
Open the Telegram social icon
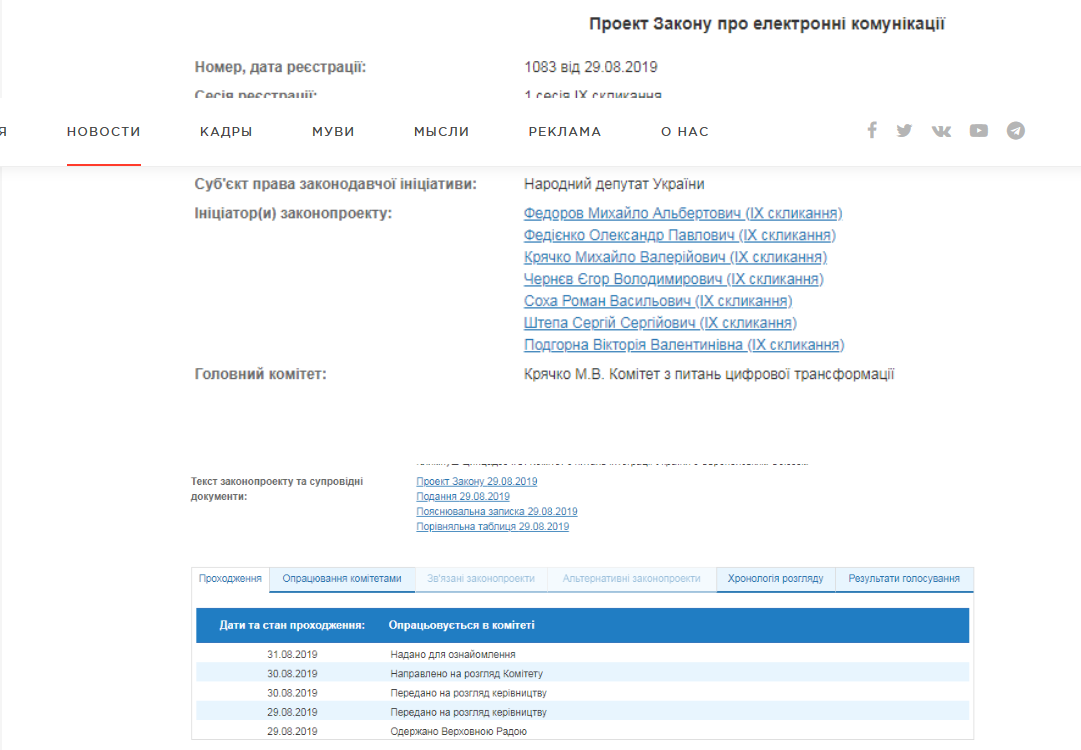coord(1016,130)
